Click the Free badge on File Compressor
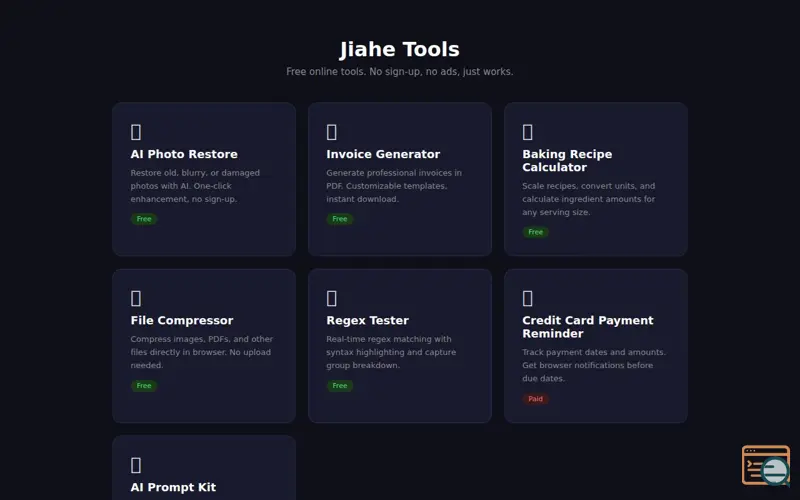This screenshot has height=500, width=800. [x=144, y=386]
